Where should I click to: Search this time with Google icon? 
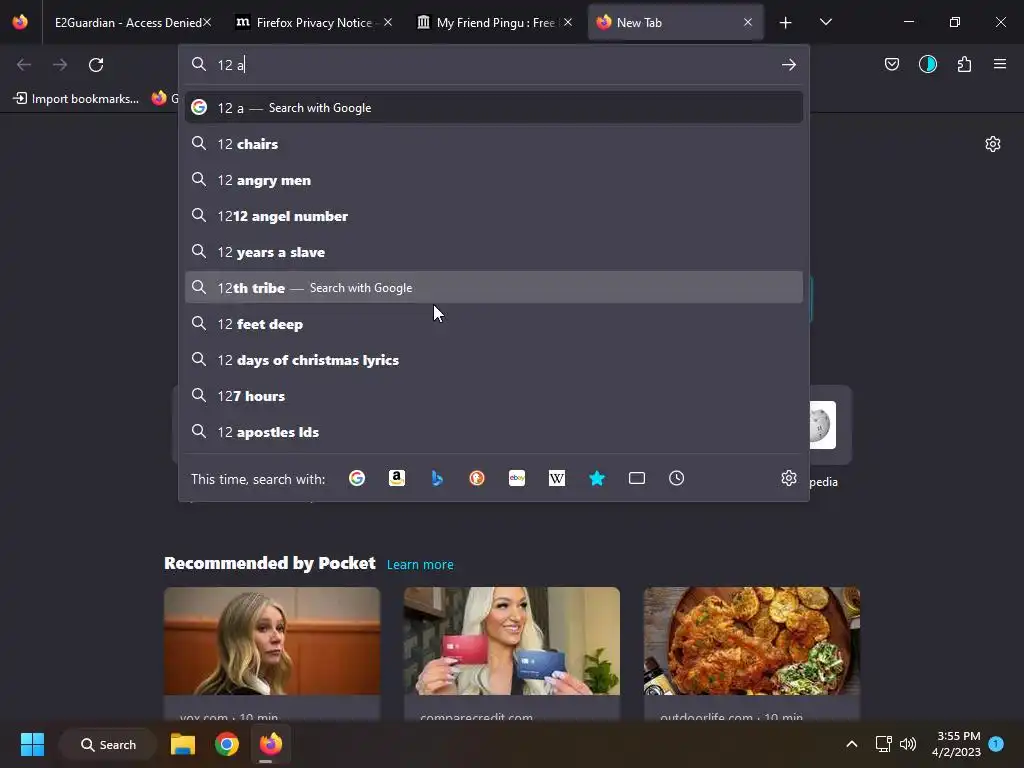[357, 478]
